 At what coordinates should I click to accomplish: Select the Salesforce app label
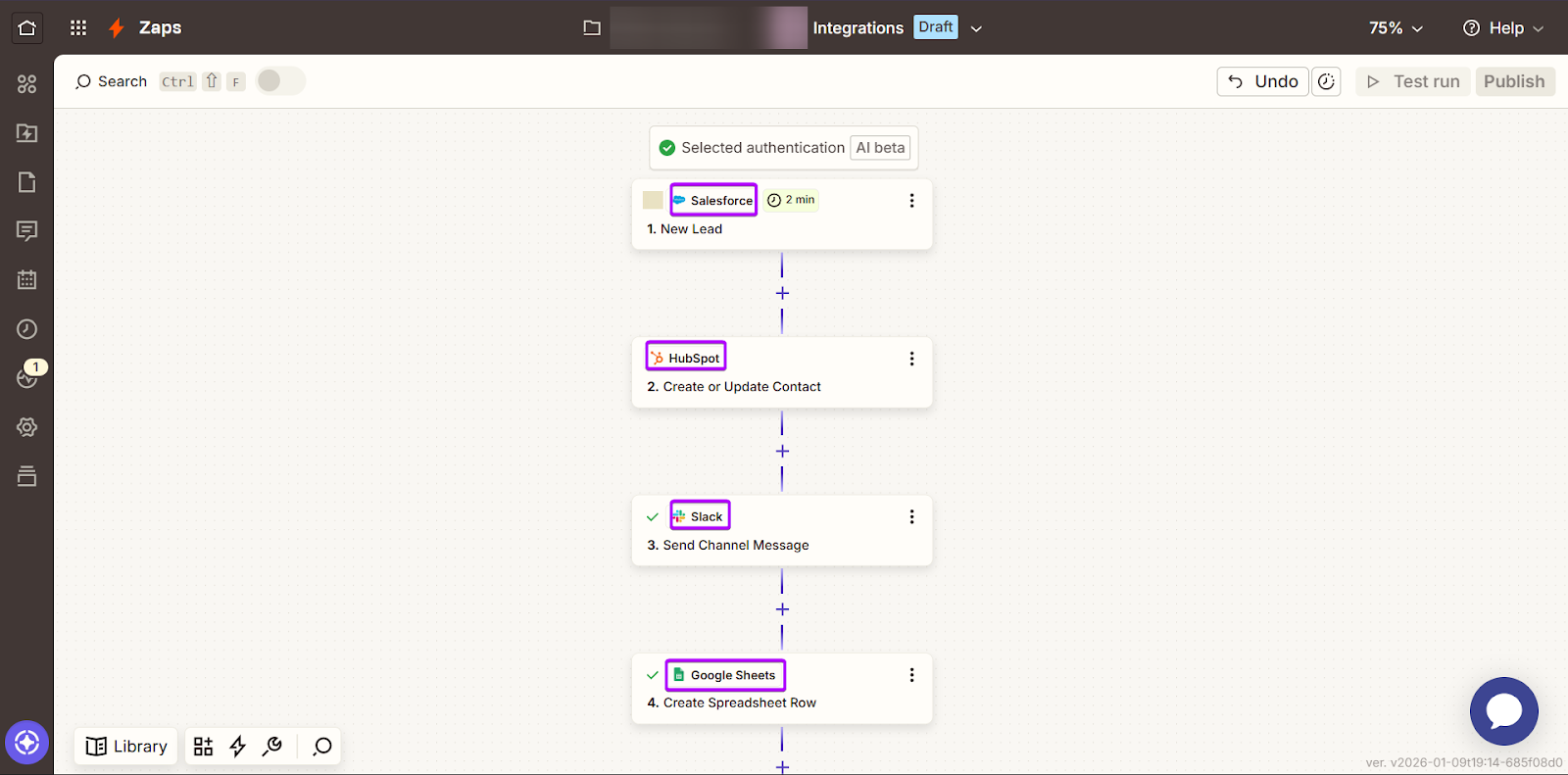point(713,200)
